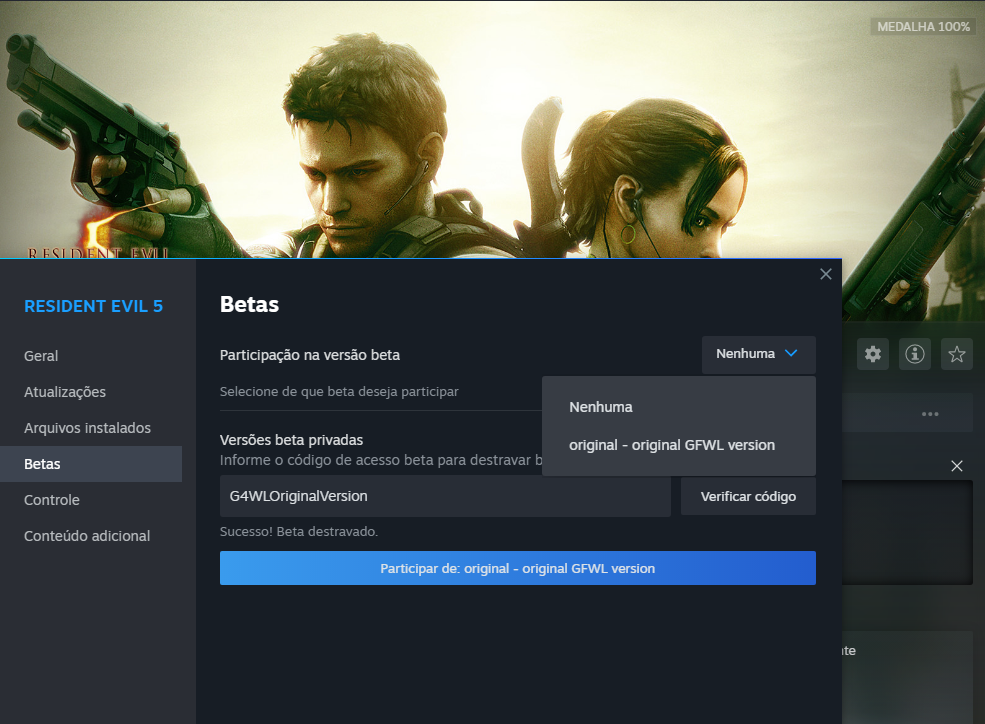
Task: Select the Betas sidebar item
Action: click(91, 464)
